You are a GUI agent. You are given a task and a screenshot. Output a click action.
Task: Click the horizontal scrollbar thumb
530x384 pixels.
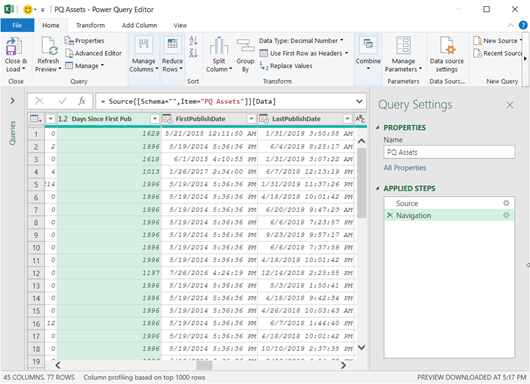click(204, 365)
